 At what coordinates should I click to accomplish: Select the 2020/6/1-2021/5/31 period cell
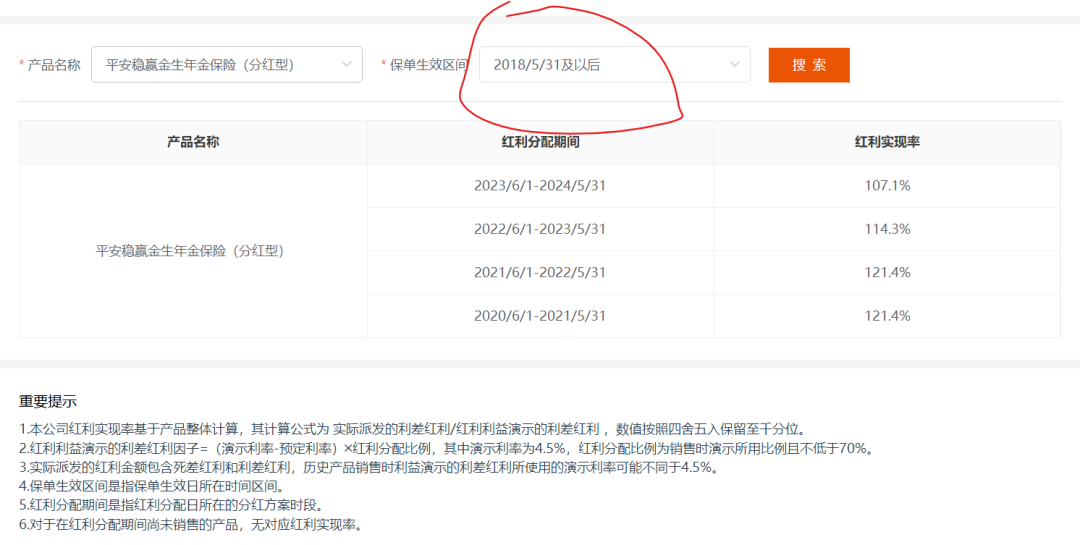coord(540,316)
